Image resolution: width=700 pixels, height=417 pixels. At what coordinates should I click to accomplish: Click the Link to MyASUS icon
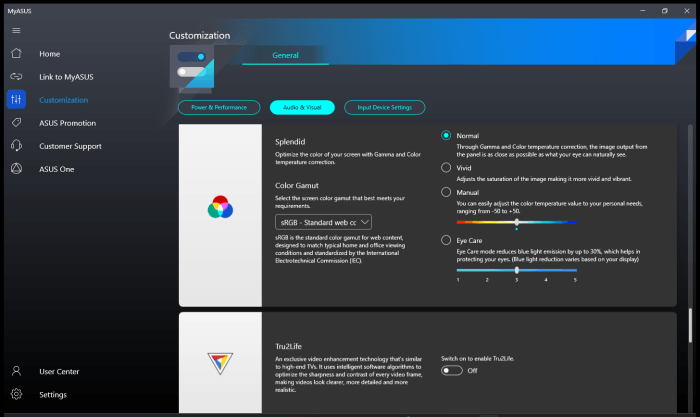[x=17, y=76]
